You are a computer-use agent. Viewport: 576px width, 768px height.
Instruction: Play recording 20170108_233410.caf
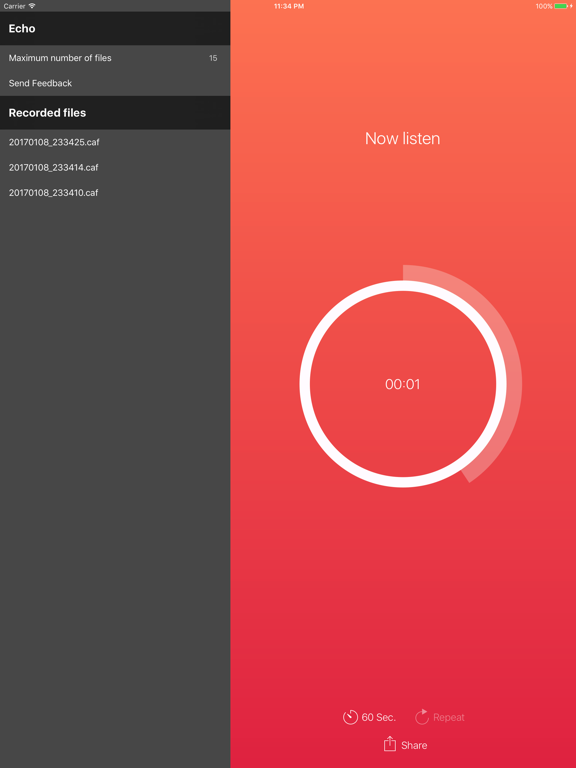(x=115, y=193)
